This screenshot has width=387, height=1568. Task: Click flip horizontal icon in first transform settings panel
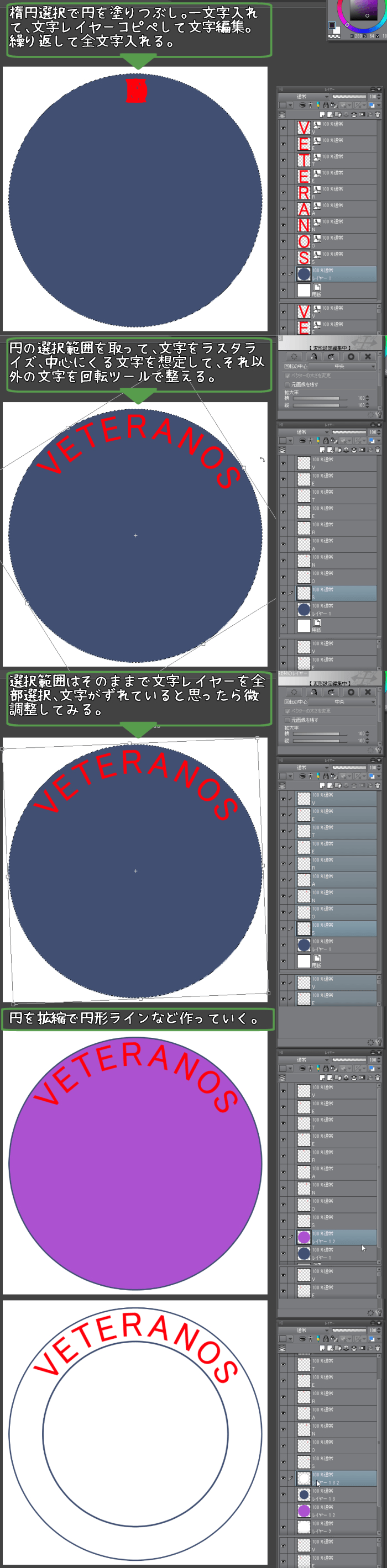click(x=313, y=357)
